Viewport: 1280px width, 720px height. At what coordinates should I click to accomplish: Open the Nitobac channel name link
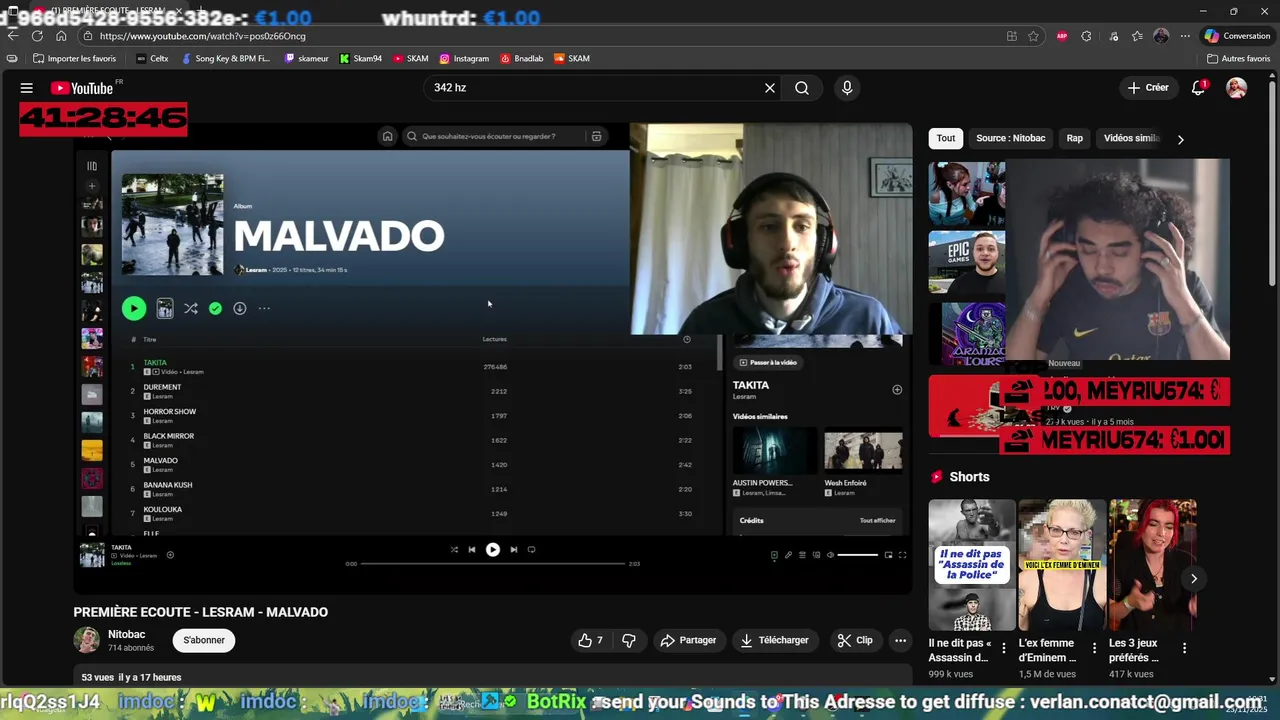[x=126, y=634]
